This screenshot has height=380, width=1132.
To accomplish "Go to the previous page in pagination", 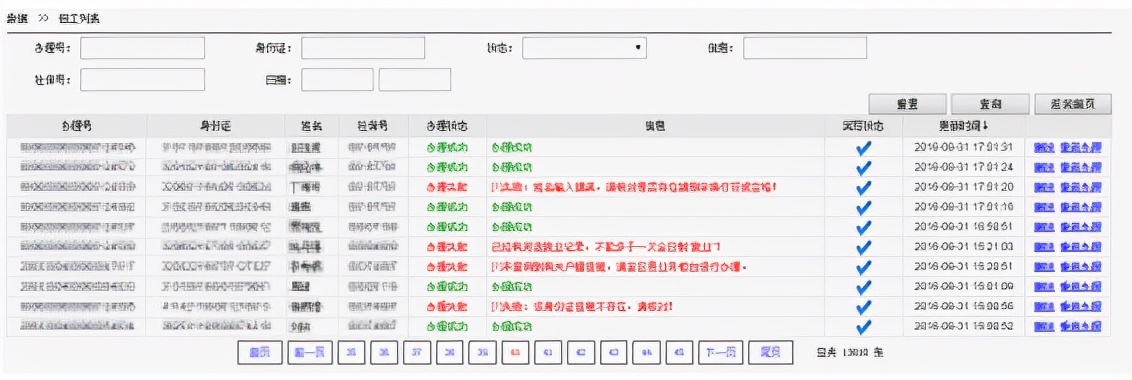I will point(310,353).
